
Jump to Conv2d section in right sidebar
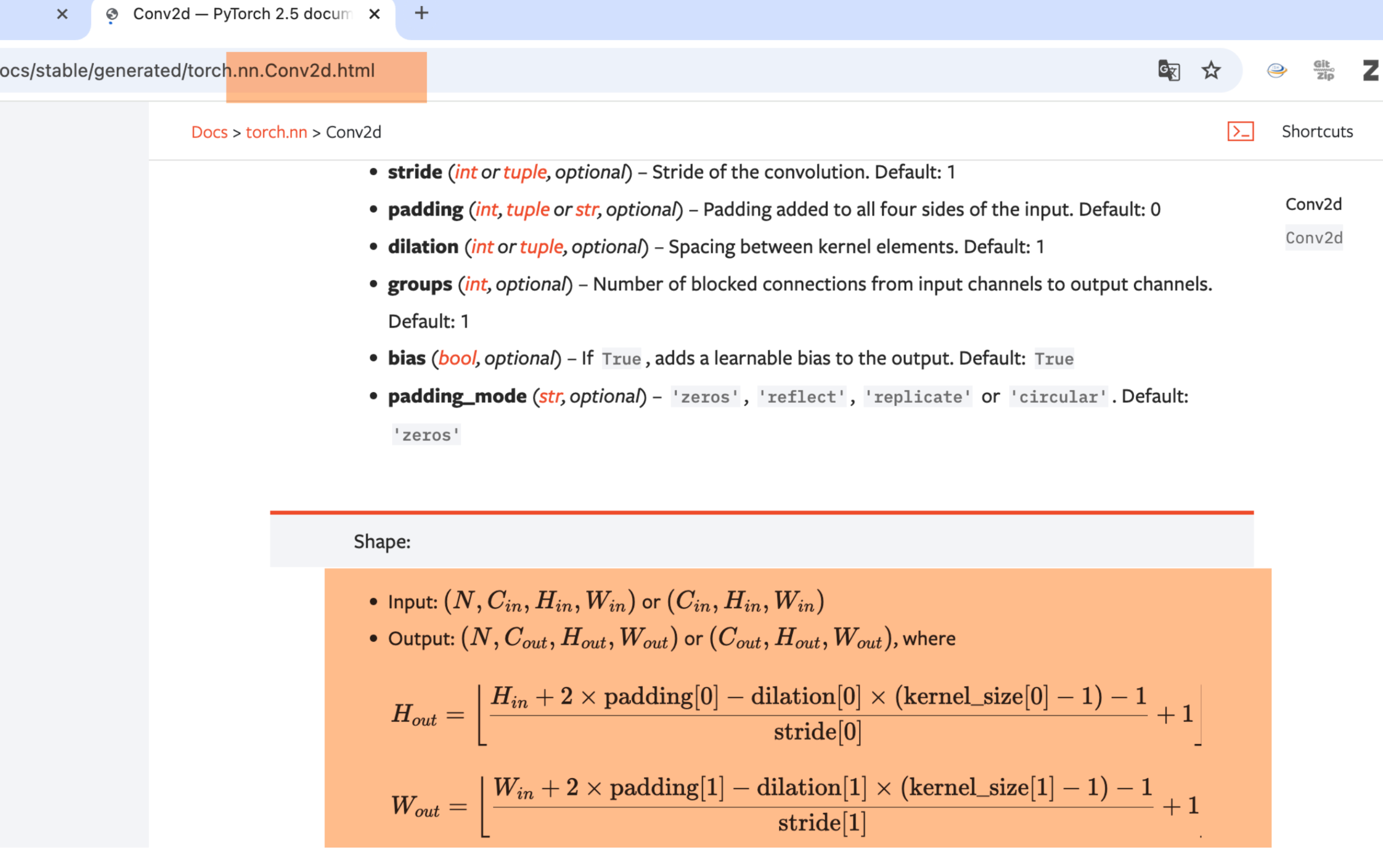pos(1314,204)
